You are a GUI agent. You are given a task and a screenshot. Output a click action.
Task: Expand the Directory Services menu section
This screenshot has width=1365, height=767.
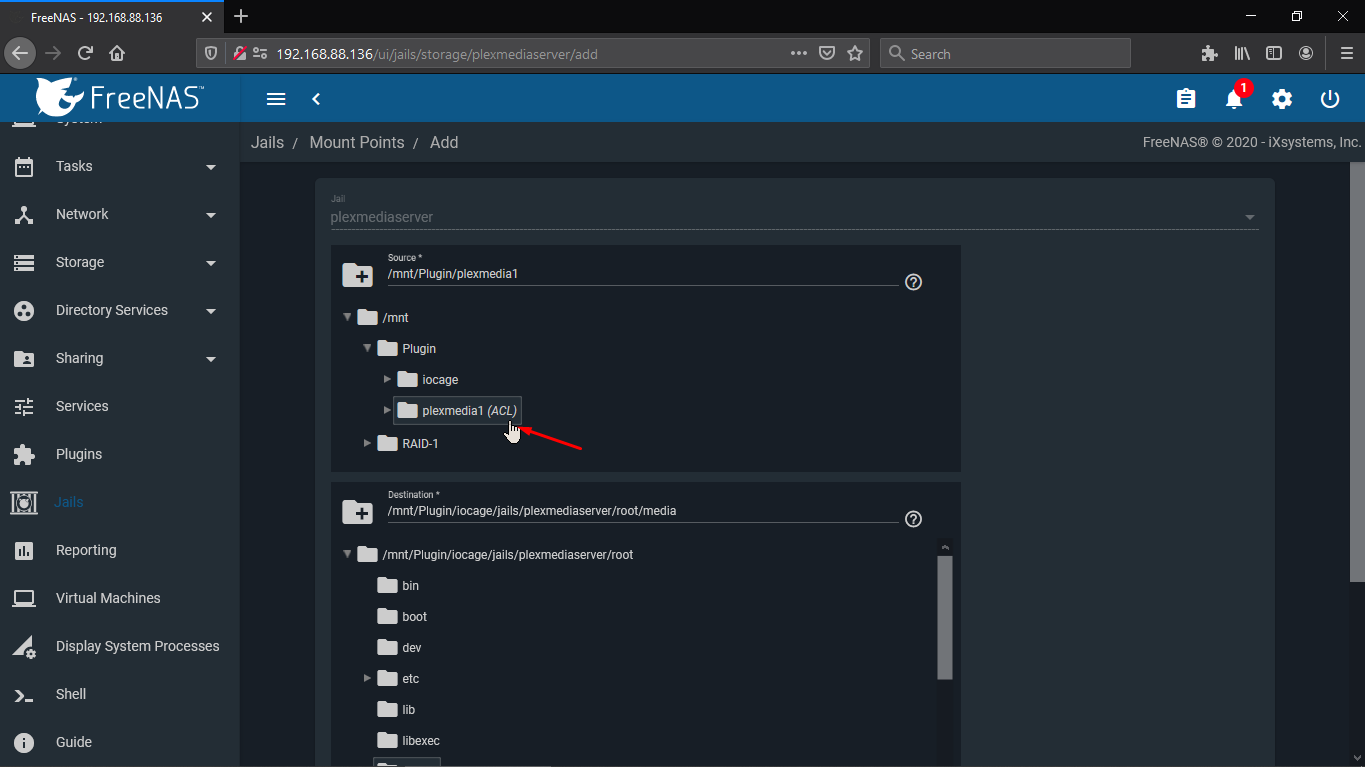coord(211,311)
